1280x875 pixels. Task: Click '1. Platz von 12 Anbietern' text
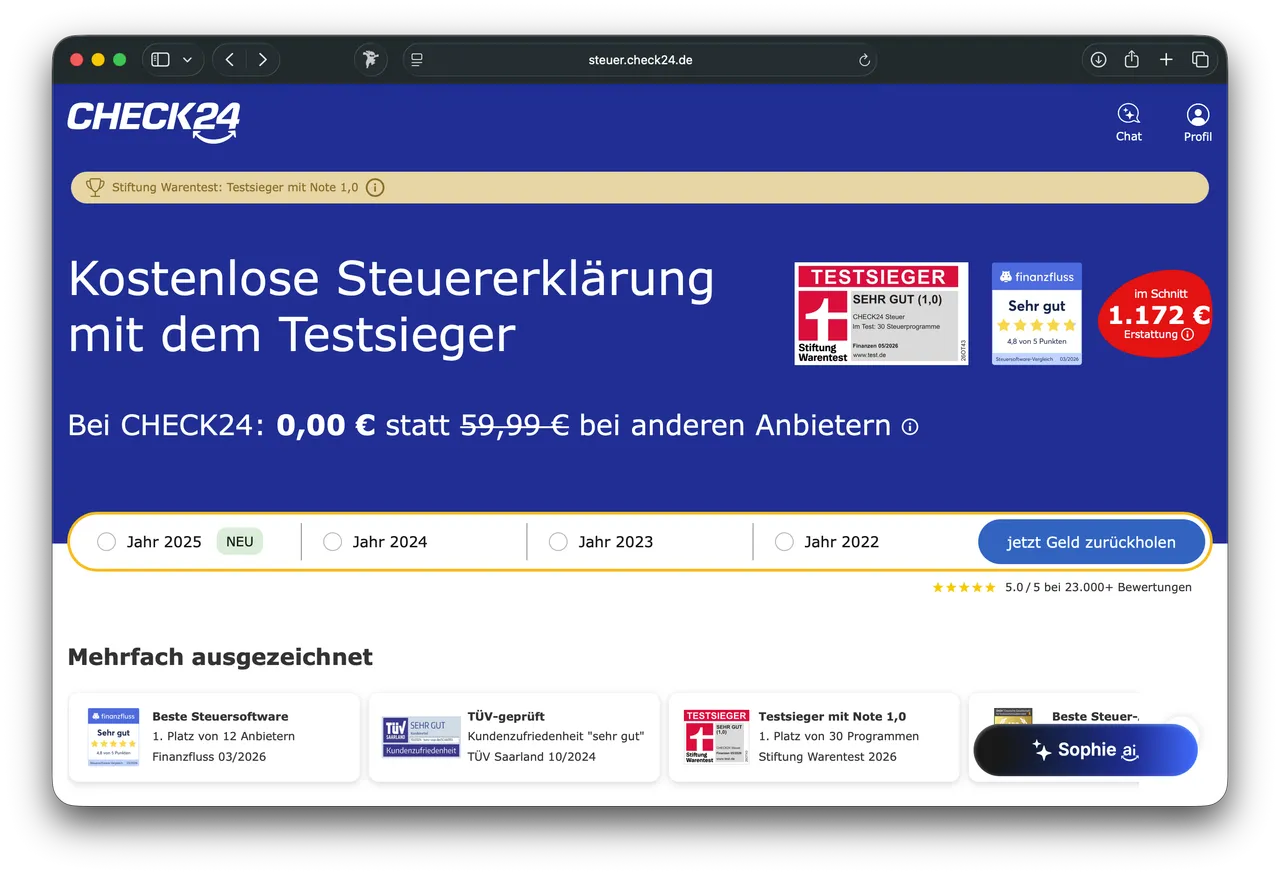tap(223, 737)
